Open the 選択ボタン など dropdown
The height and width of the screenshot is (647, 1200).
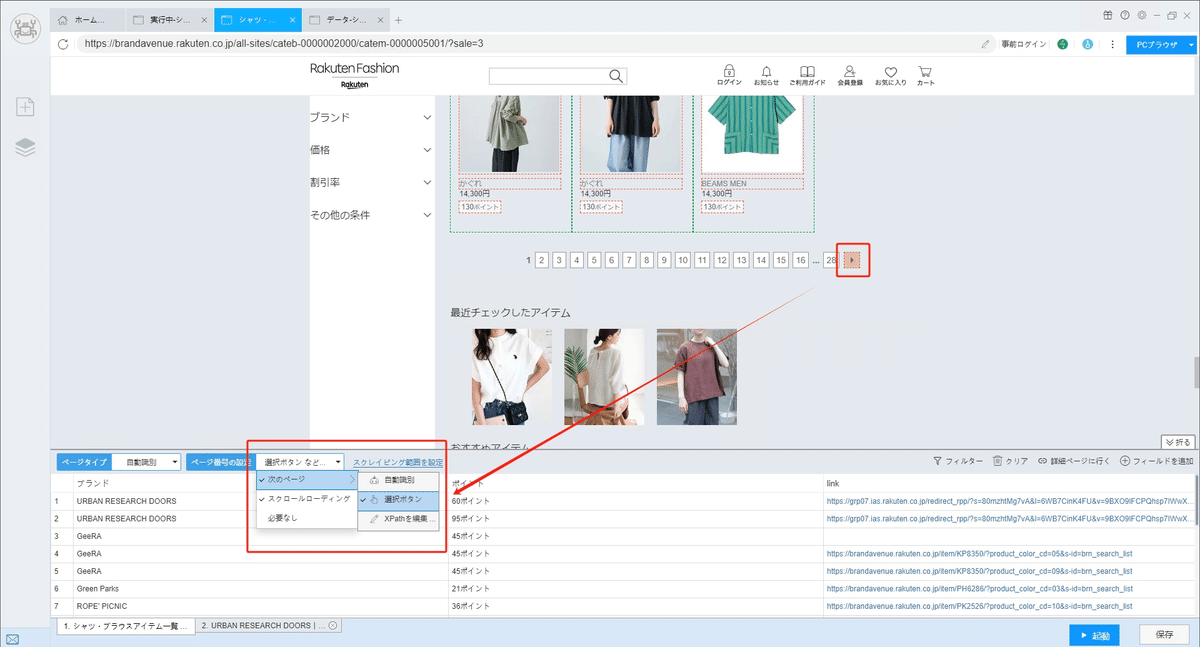point(301,462)
